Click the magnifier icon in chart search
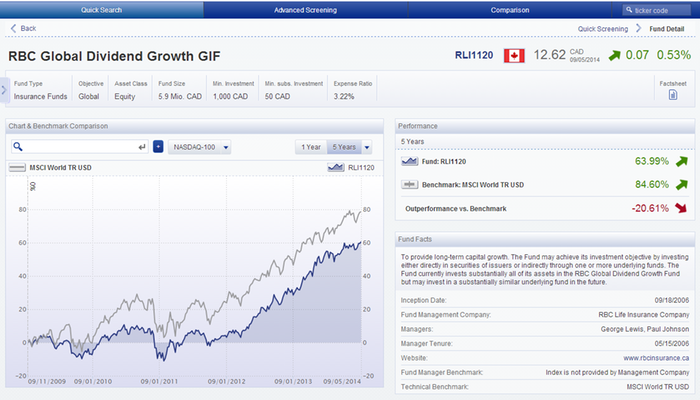The width and height of the screenshot is (700, 400). click(x=19, y=147)
